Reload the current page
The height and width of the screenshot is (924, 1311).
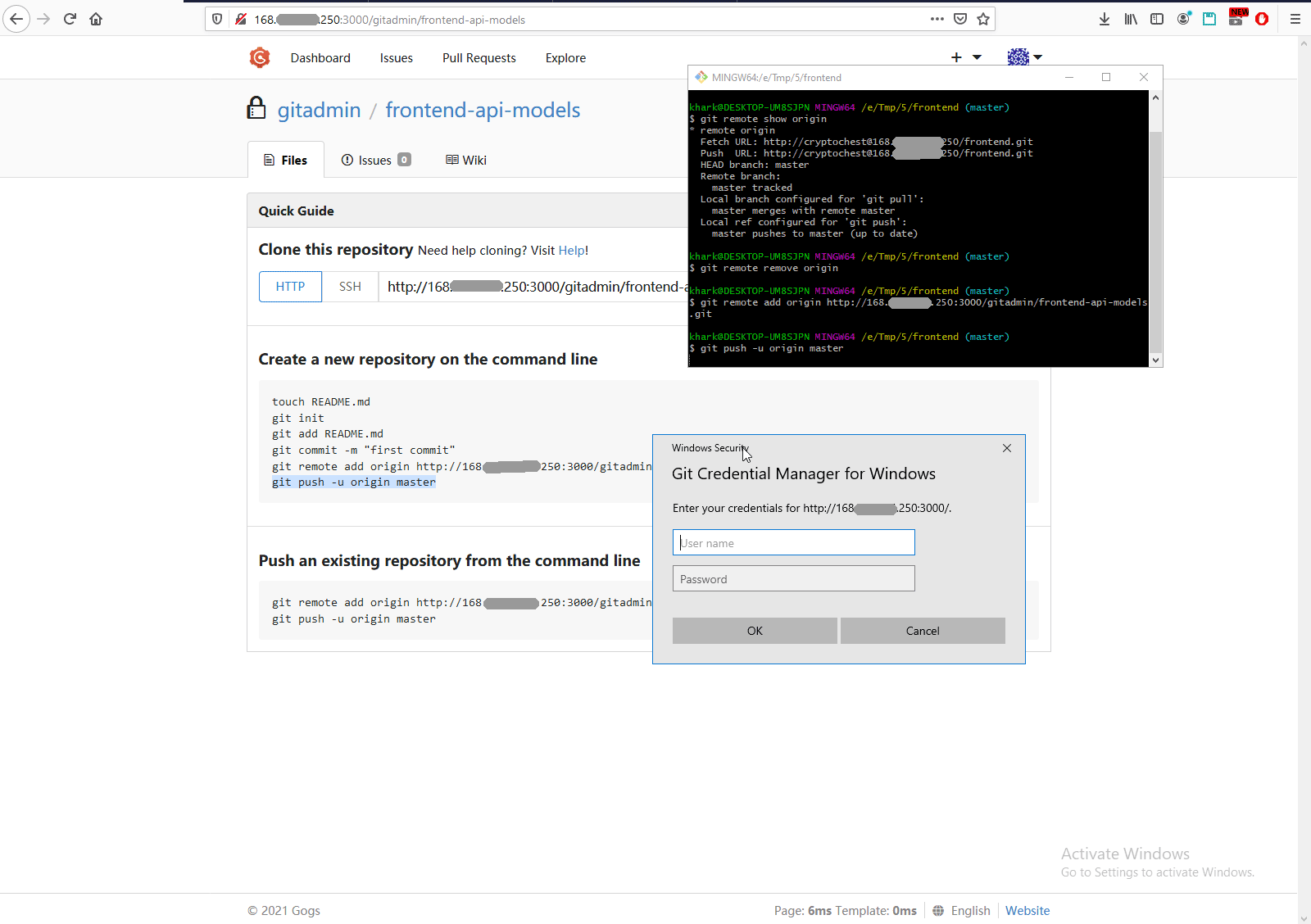[70, 19]
